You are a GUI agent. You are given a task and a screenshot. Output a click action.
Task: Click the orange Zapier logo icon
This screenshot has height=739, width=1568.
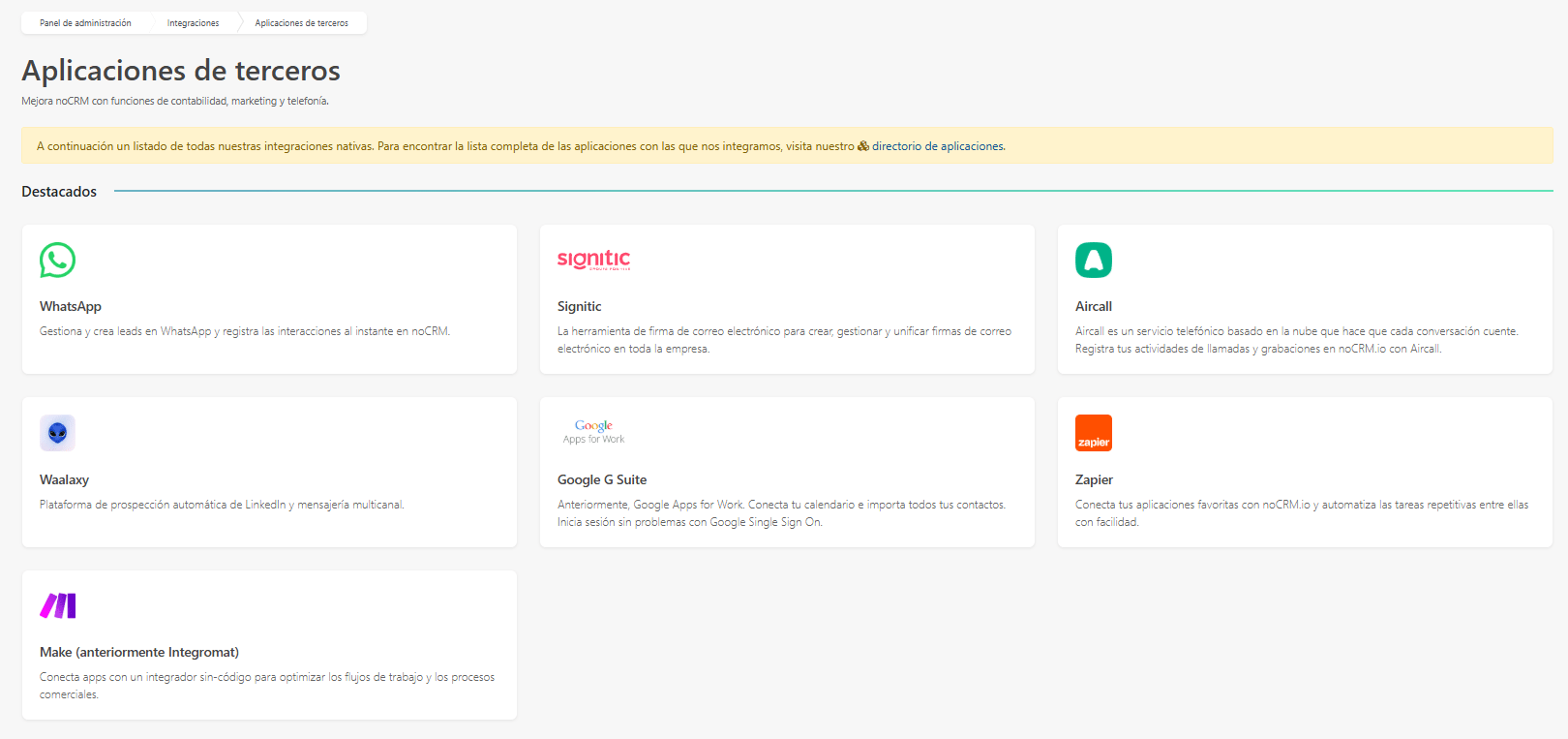[x=1094, y=433]
